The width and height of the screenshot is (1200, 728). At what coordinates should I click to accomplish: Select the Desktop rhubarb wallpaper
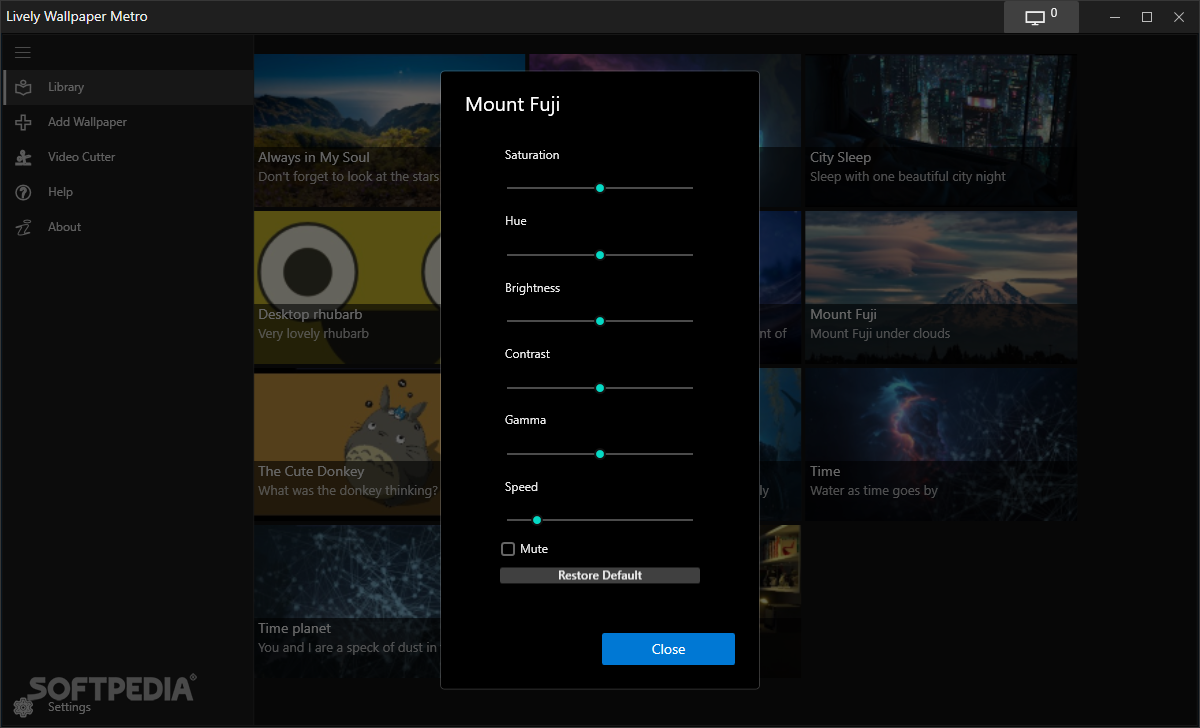(347, 288)
